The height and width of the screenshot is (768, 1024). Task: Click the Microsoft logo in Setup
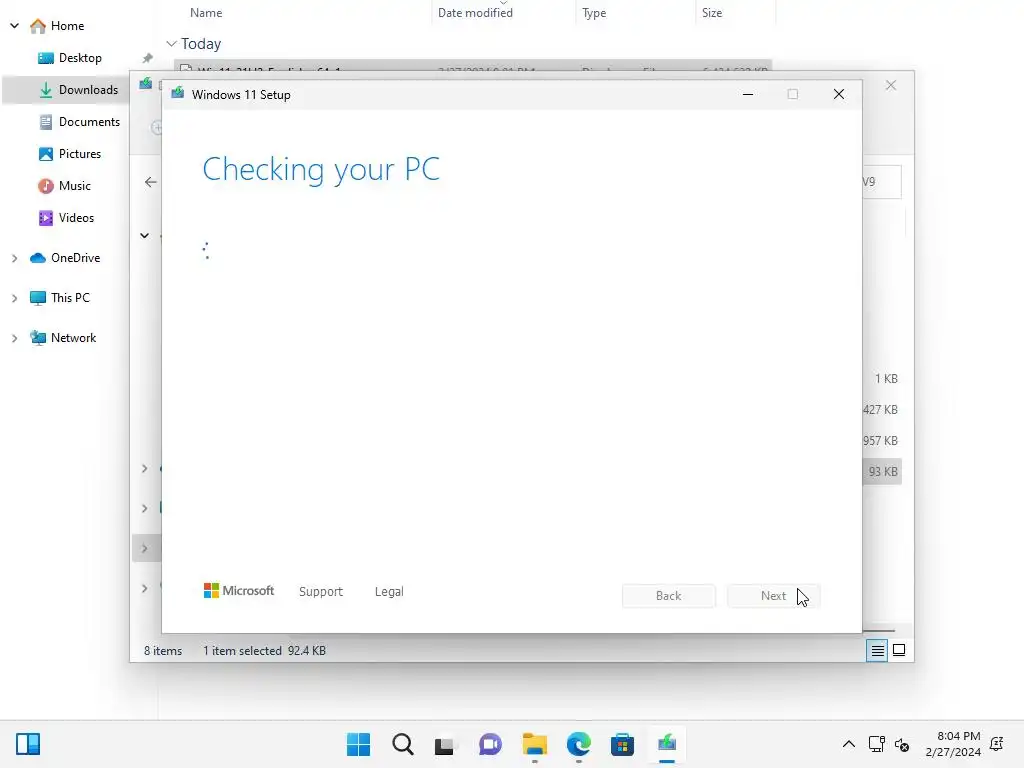click(x=239, y=590)
